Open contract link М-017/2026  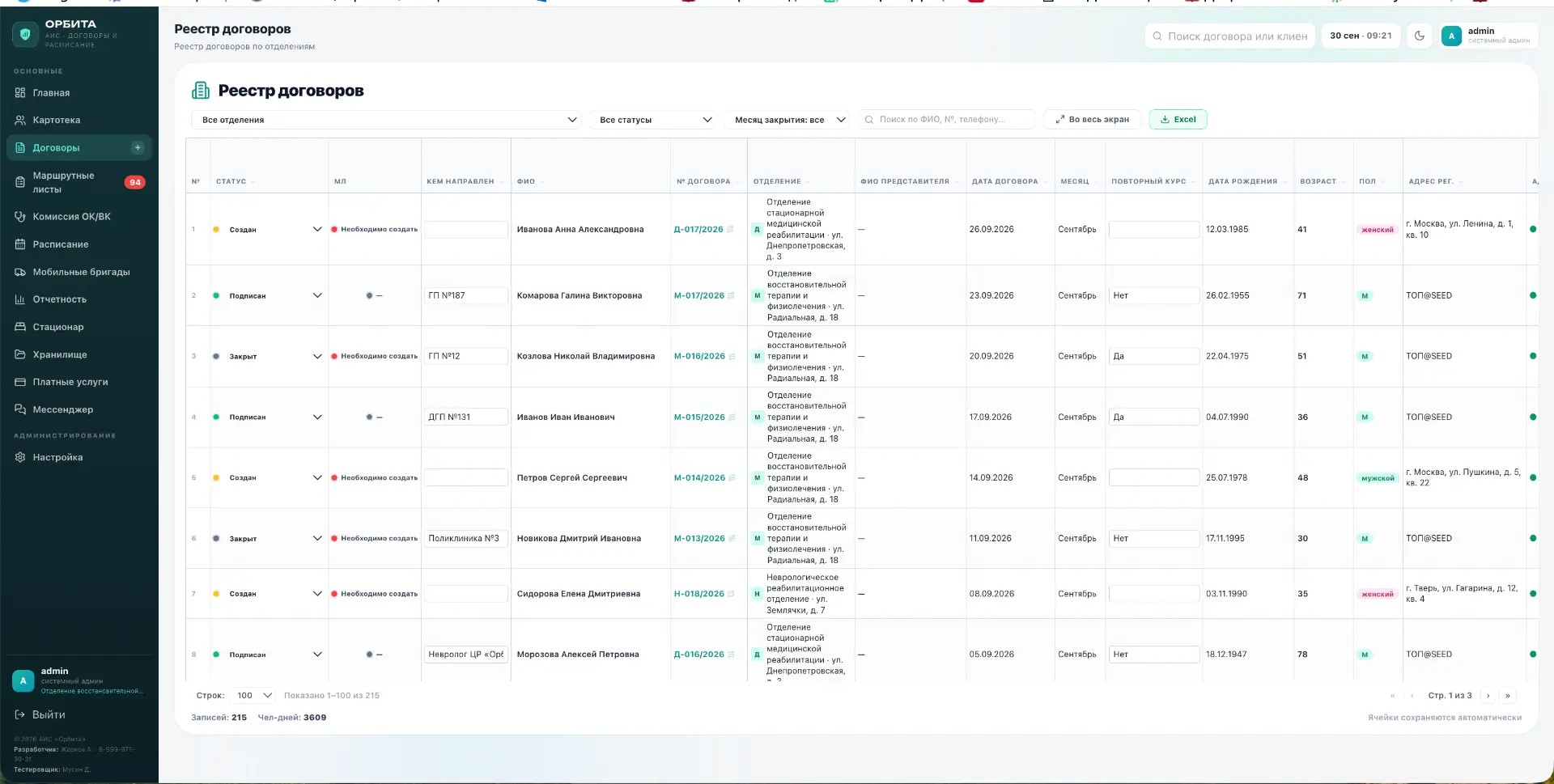(699, 295)
